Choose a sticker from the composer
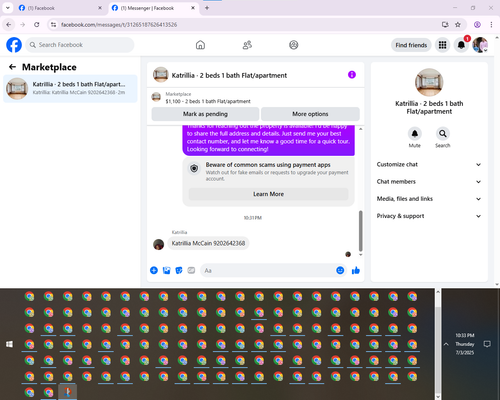Image resolution: width=500 pixels, height=400 pixels. coord(179,270)
